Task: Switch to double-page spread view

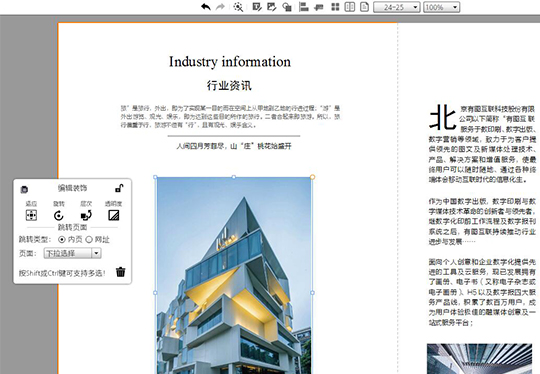Action: [350, 7]
